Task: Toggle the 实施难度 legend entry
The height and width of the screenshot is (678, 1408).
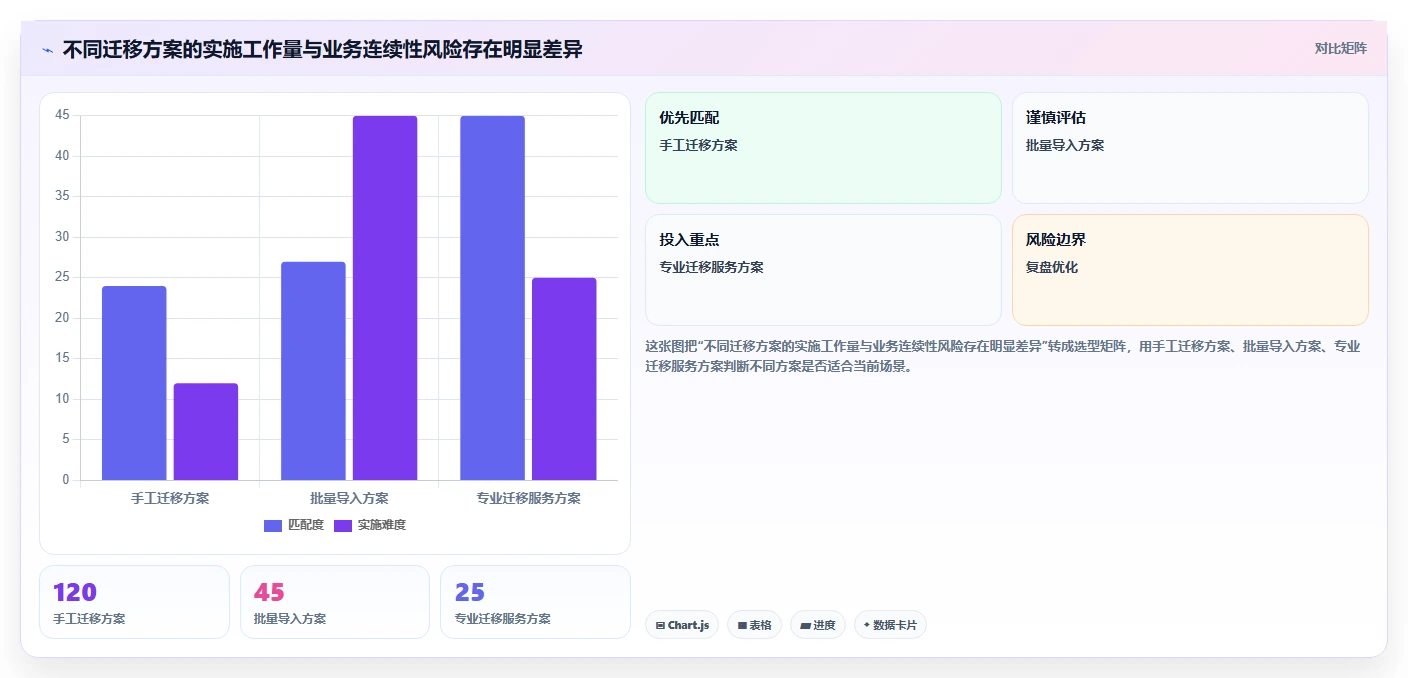Action: click(x=370, y=525)
